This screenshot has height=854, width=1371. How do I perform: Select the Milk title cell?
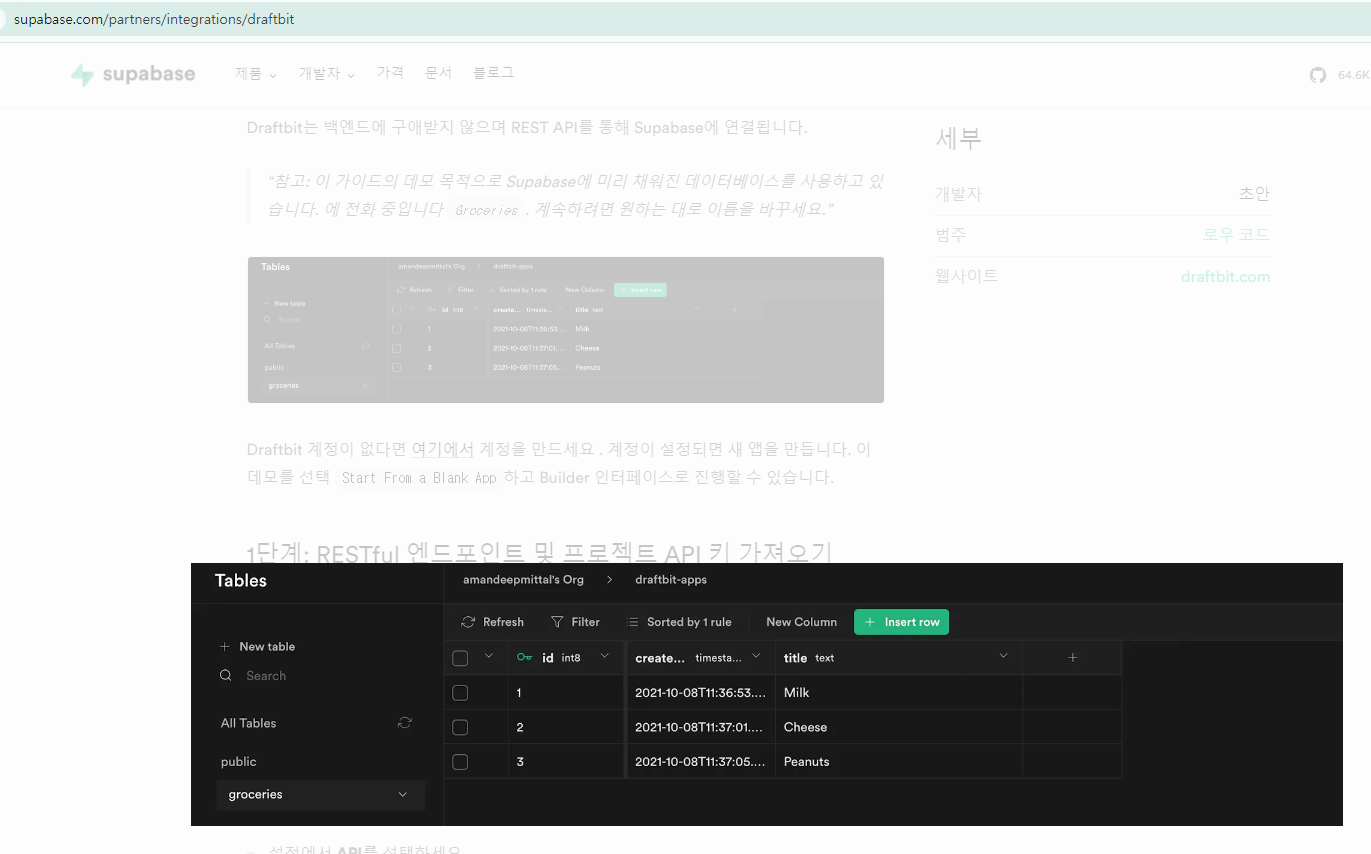[x=899, y=693]
